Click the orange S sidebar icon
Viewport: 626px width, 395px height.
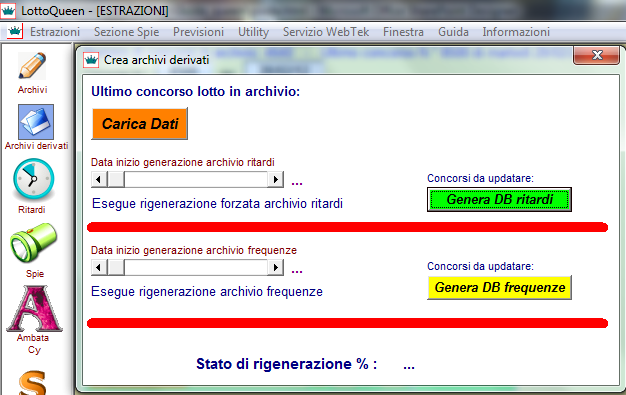pos(32,382)
